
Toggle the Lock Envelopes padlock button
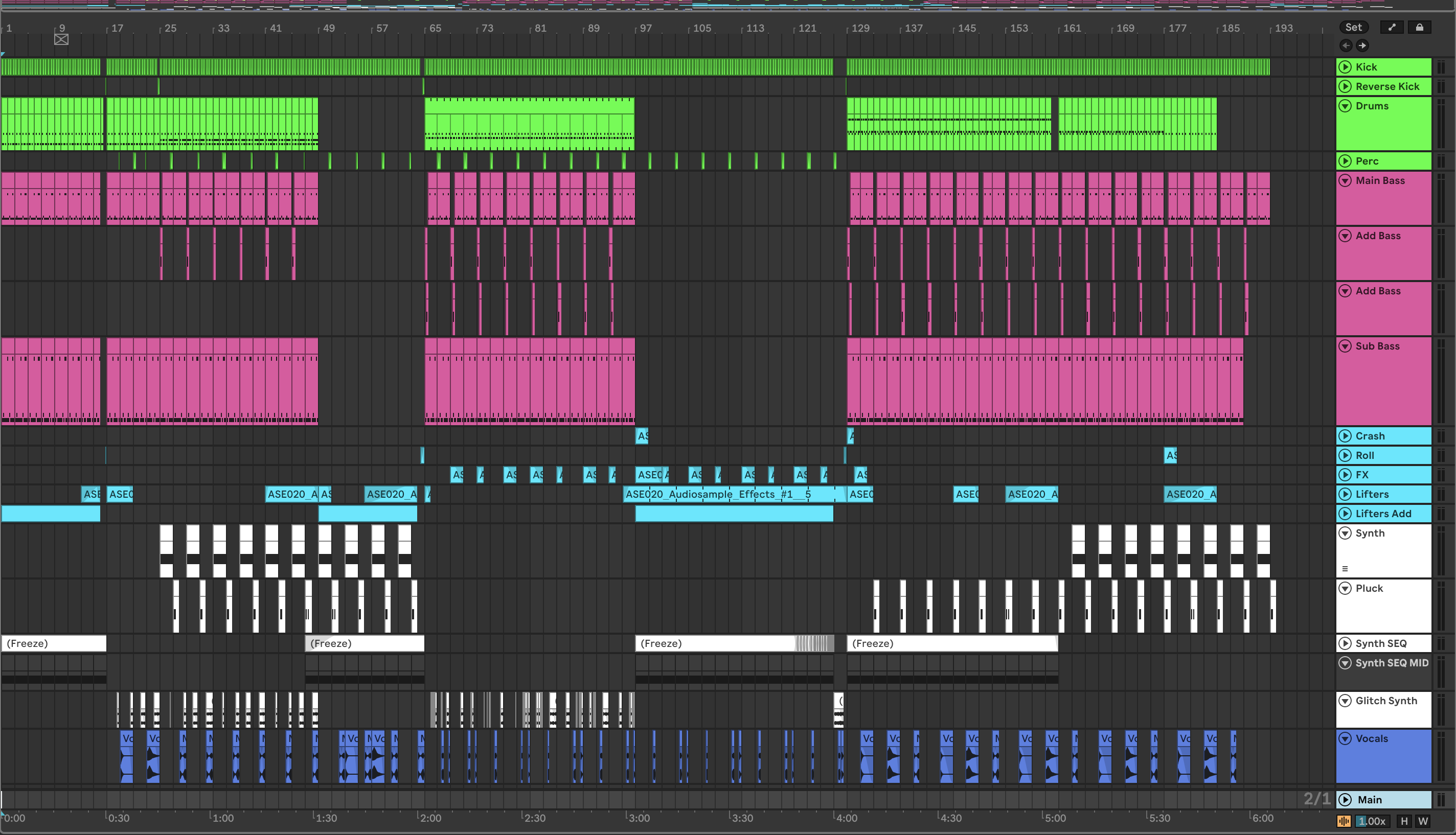[1419, 27]
